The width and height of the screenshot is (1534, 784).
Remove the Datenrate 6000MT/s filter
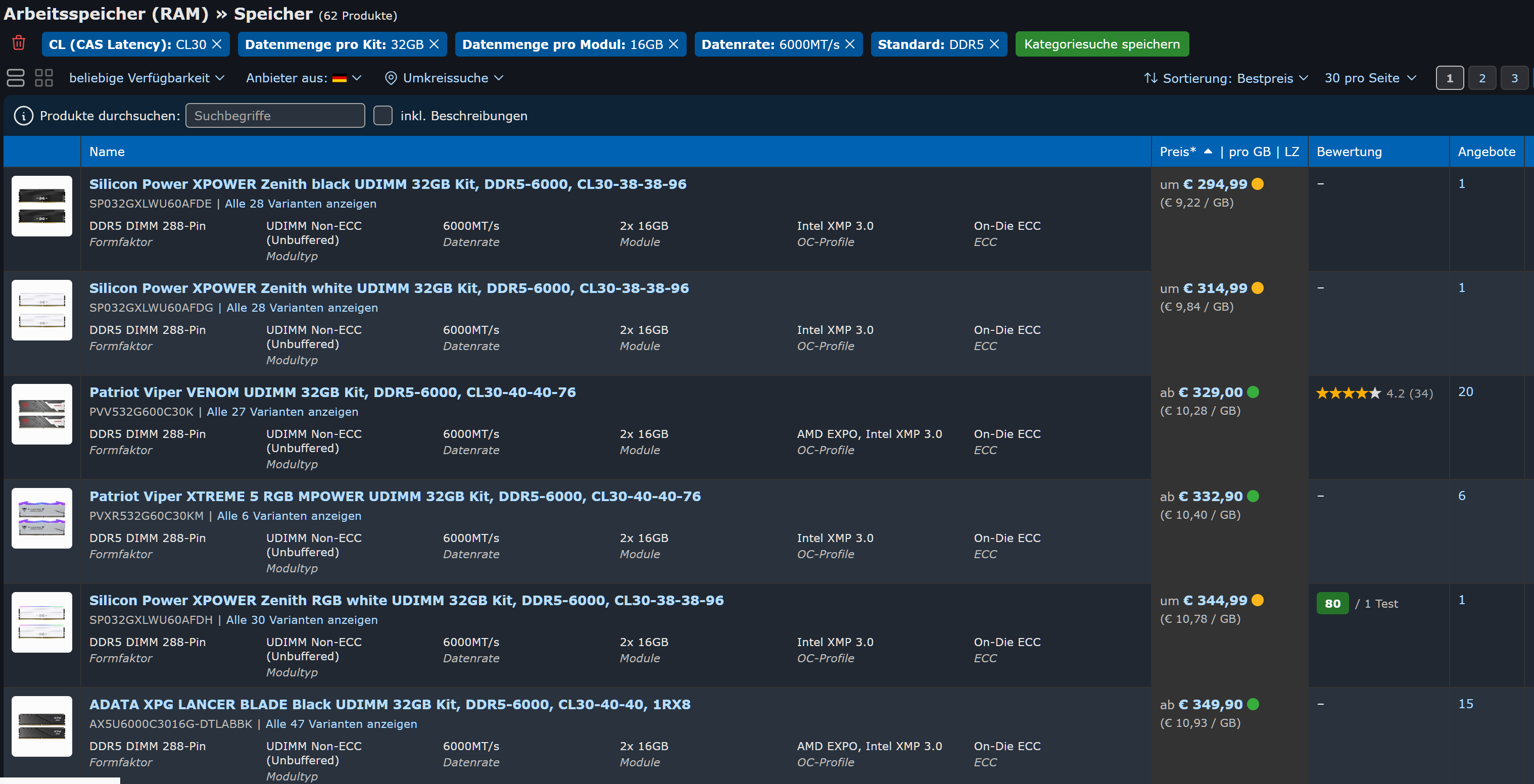tap(850, 44)
